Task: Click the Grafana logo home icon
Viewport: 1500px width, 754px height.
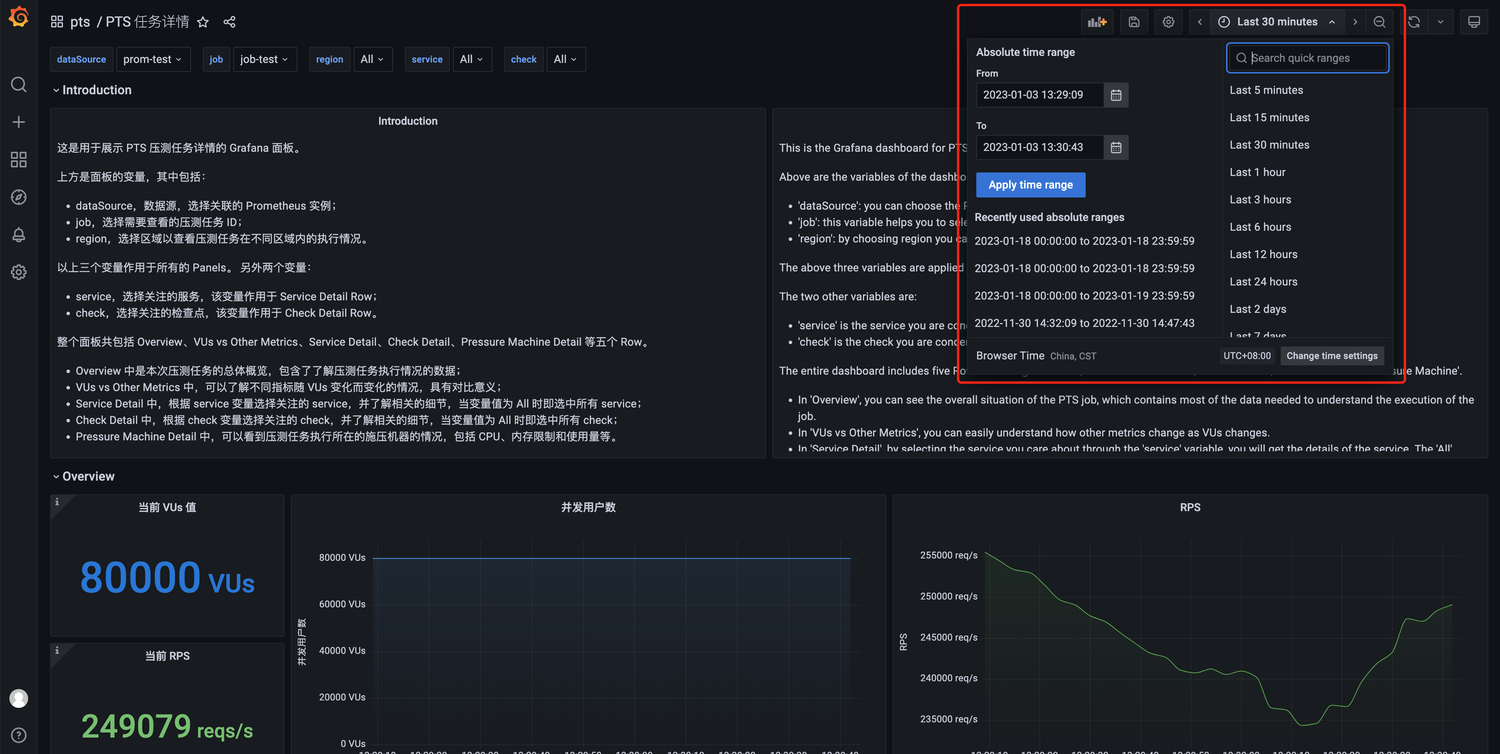Action: (18, 17)
